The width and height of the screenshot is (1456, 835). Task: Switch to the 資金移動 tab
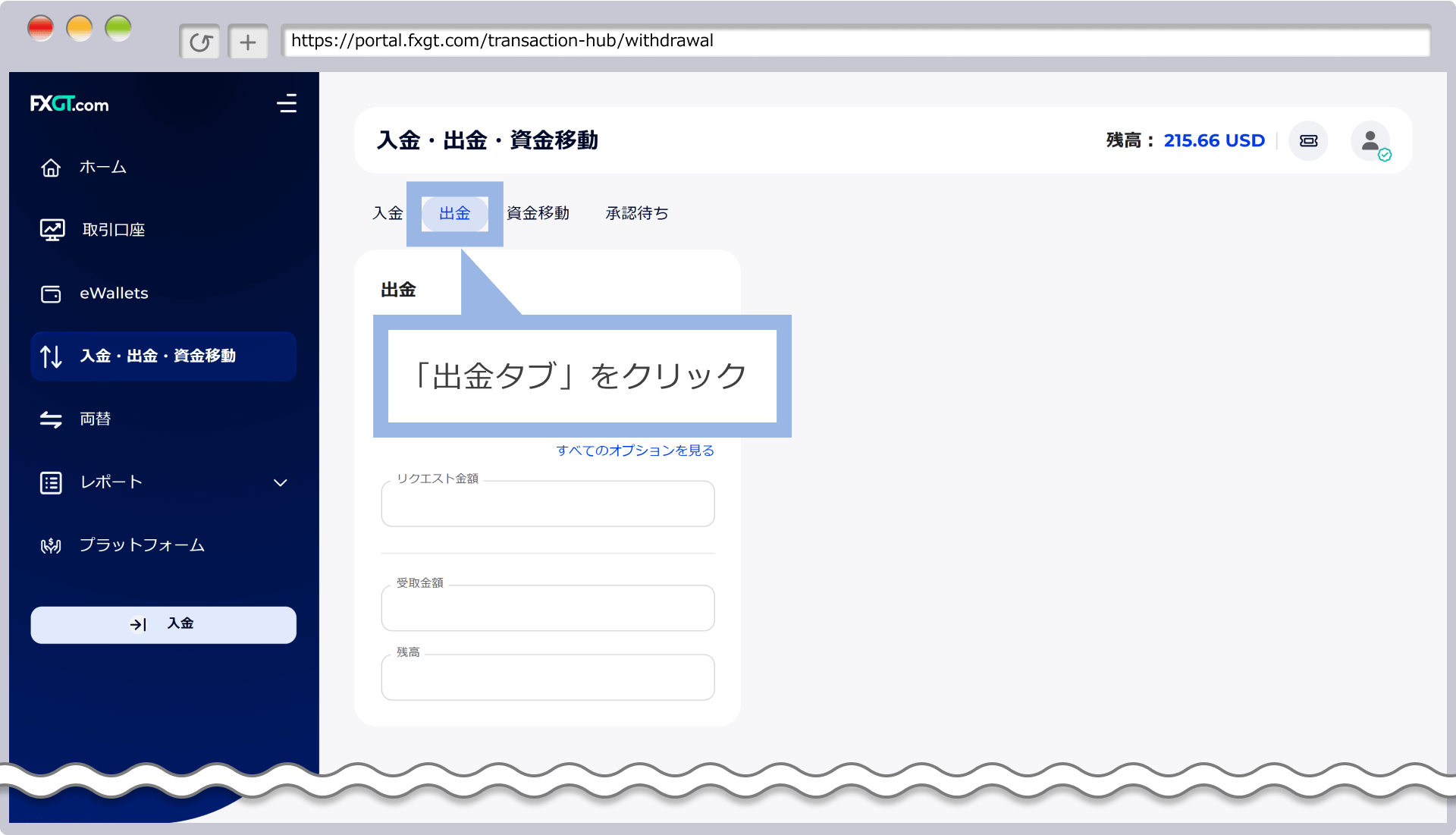[538, 213]
